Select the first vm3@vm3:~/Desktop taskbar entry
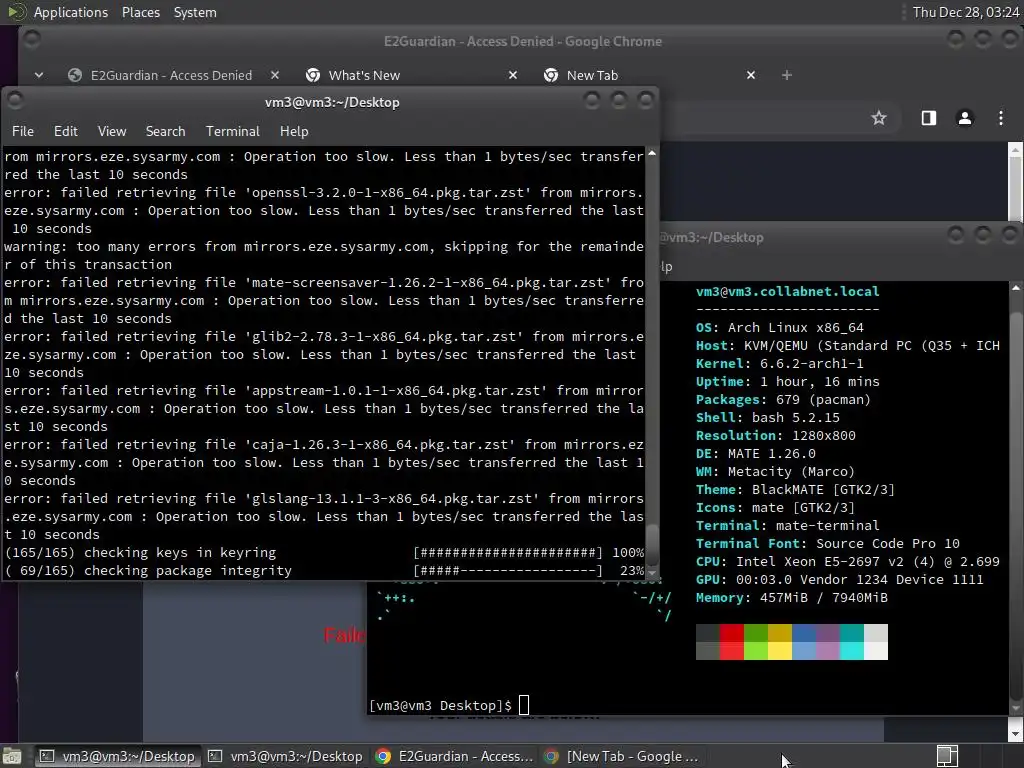 [118, 756]
